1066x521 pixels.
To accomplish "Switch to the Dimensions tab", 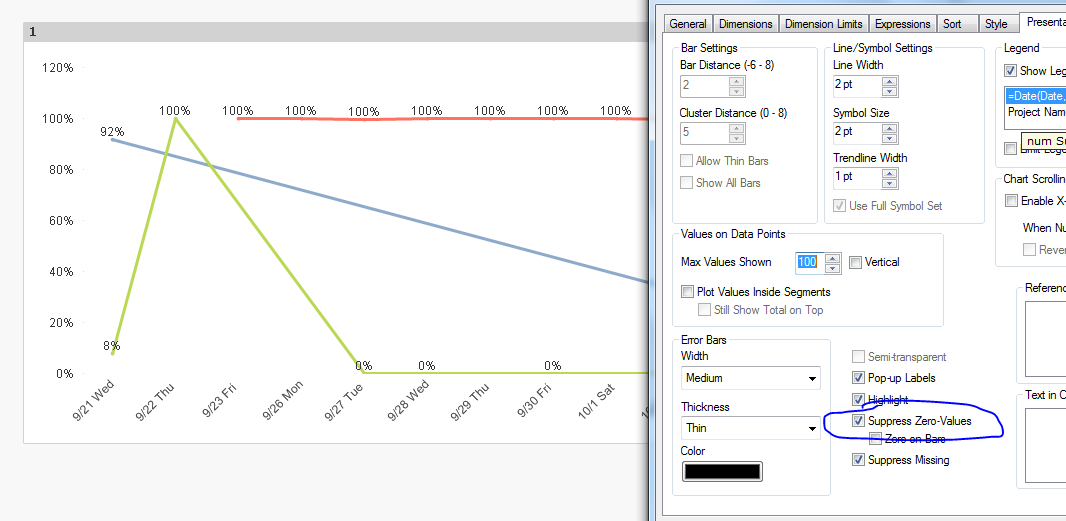I will pos(746,24).
